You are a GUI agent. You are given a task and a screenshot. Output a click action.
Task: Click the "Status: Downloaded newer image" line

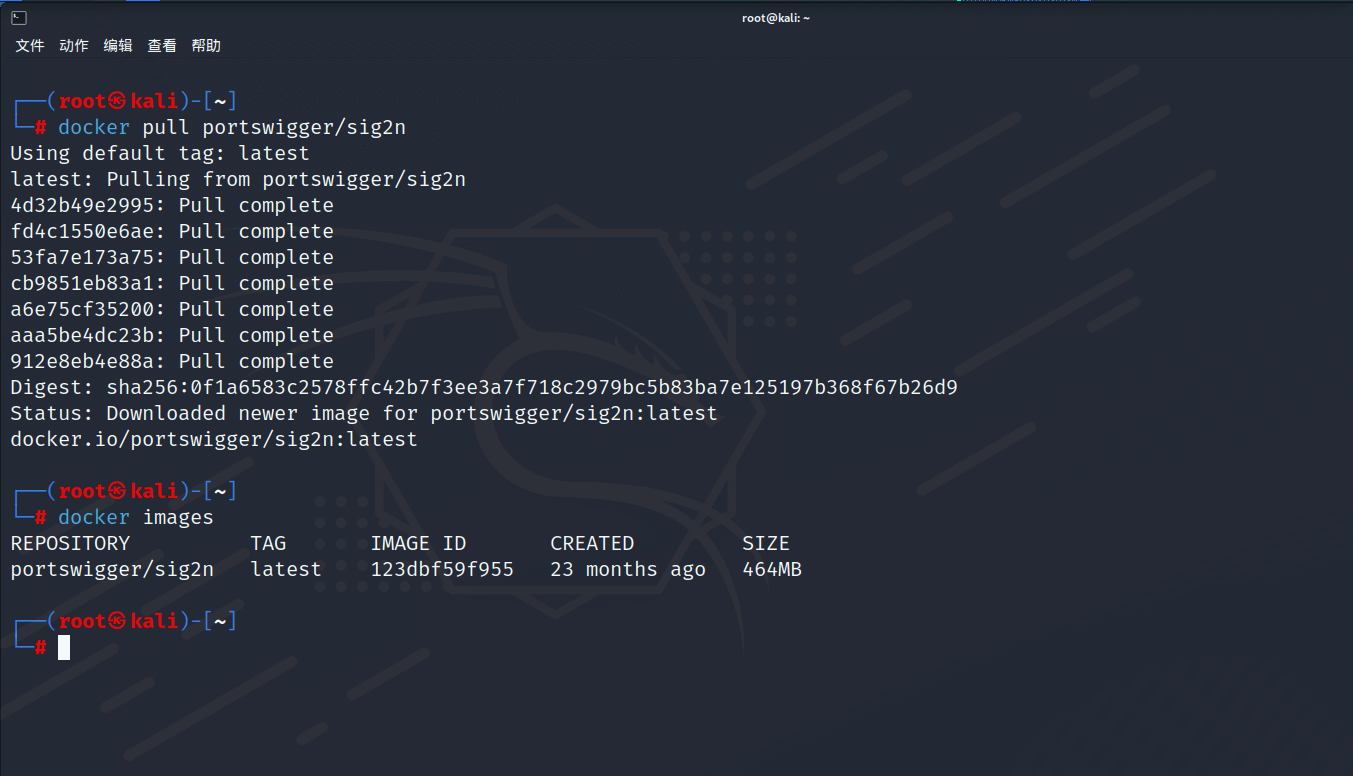[364, 413]
